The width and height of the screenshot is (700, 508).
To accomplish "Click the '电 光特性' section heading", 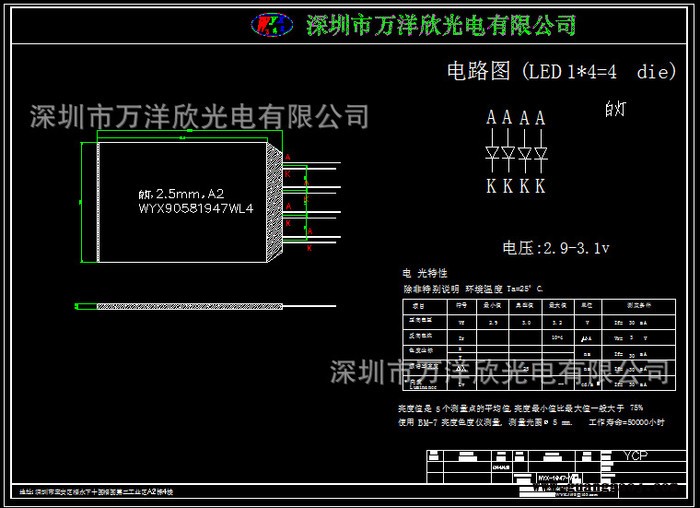I will (425, 273).
